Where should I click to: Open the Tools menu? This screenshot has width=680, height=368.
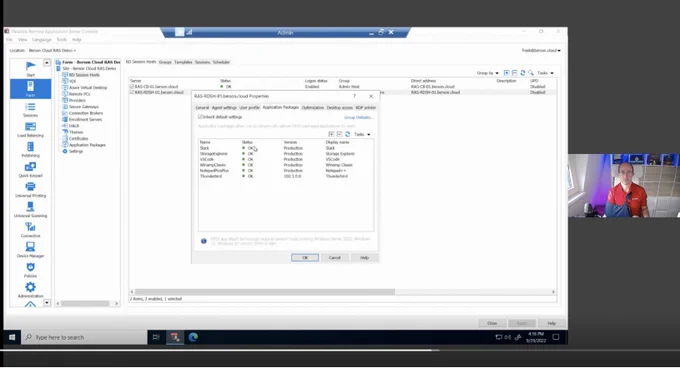click(x=62, y=39)
